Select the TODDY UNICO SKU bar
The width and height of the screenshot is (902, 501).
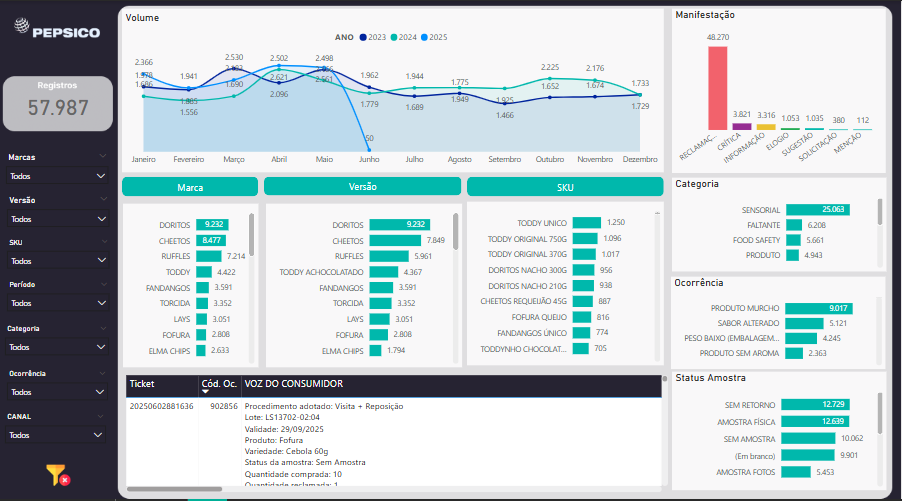587,222
